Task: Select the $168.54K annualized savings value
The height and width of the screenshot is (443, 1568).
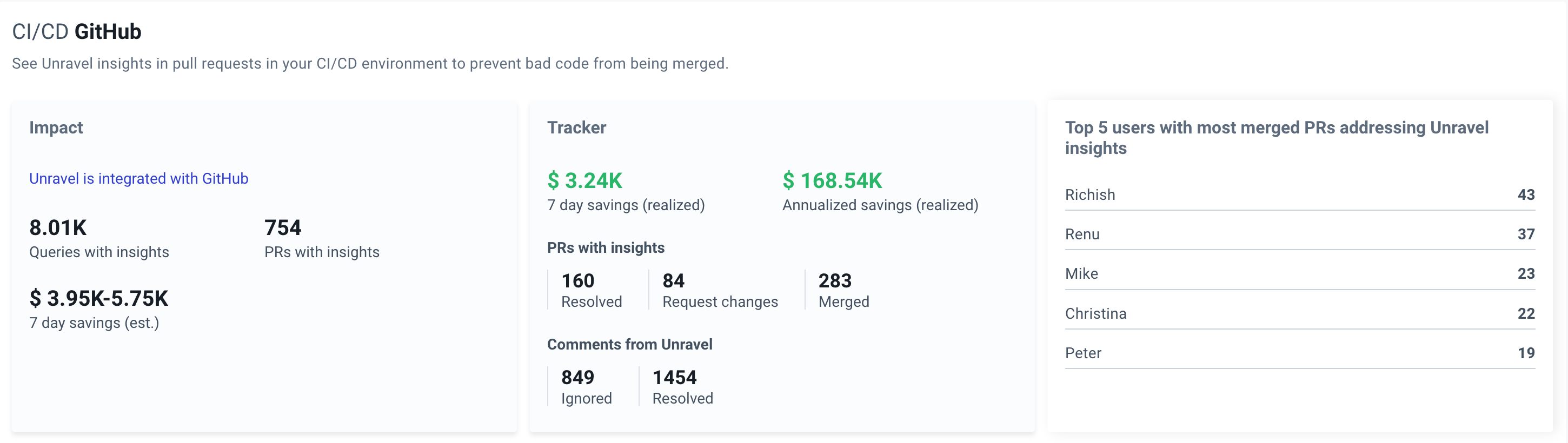Action: [832, 181]
